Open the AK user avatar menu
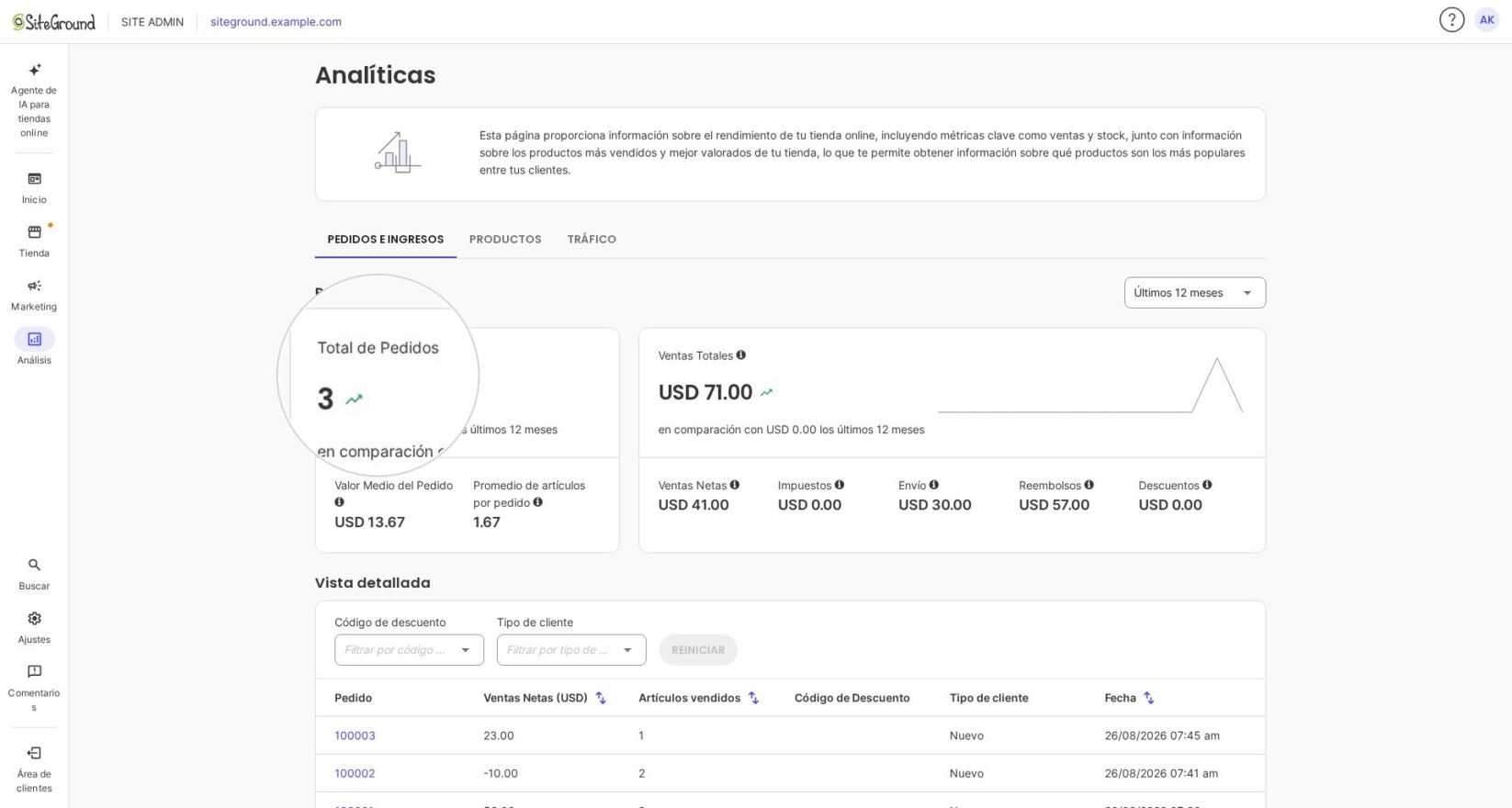The image size is (1512, 808). point(1486,20)
